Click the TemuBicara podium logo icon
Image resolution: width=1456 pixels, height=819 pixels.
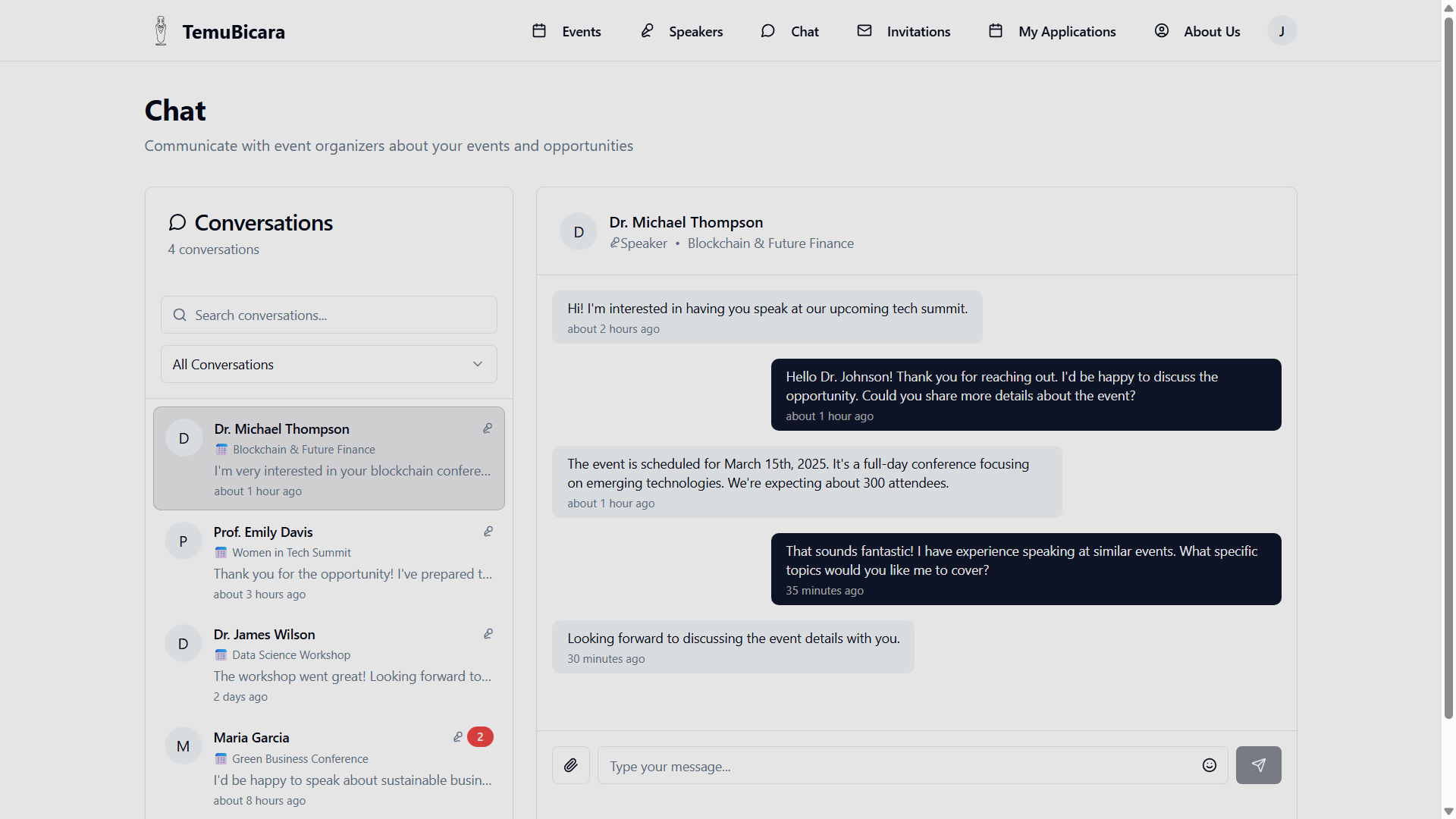[x=161, y=31]
